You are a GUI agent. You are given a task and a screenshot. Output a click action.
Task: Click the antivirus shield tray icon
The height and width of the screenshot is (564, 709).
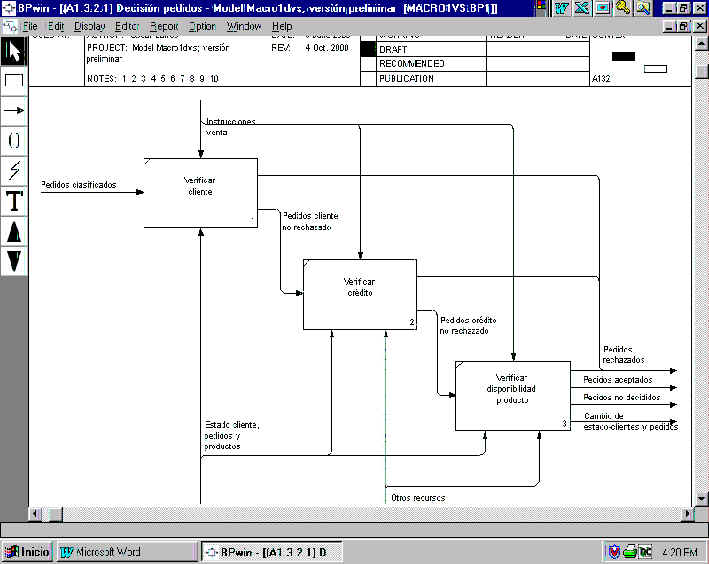(614, 552)
